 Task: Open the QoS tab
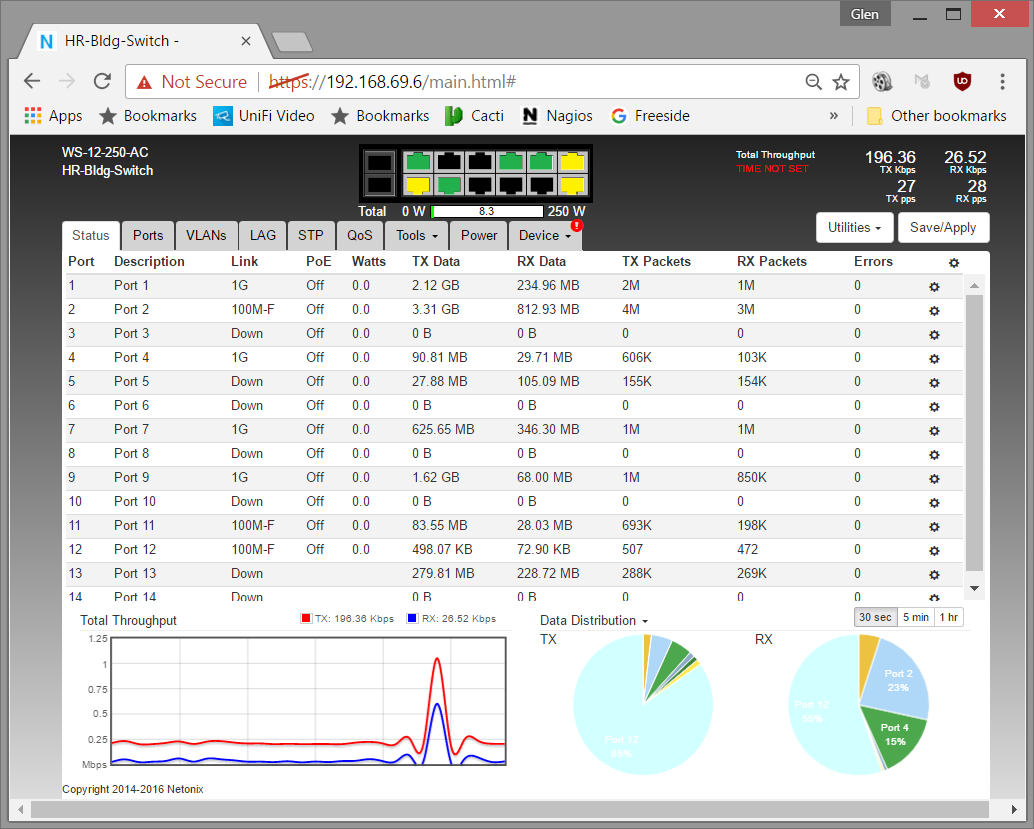click(359, 236)
